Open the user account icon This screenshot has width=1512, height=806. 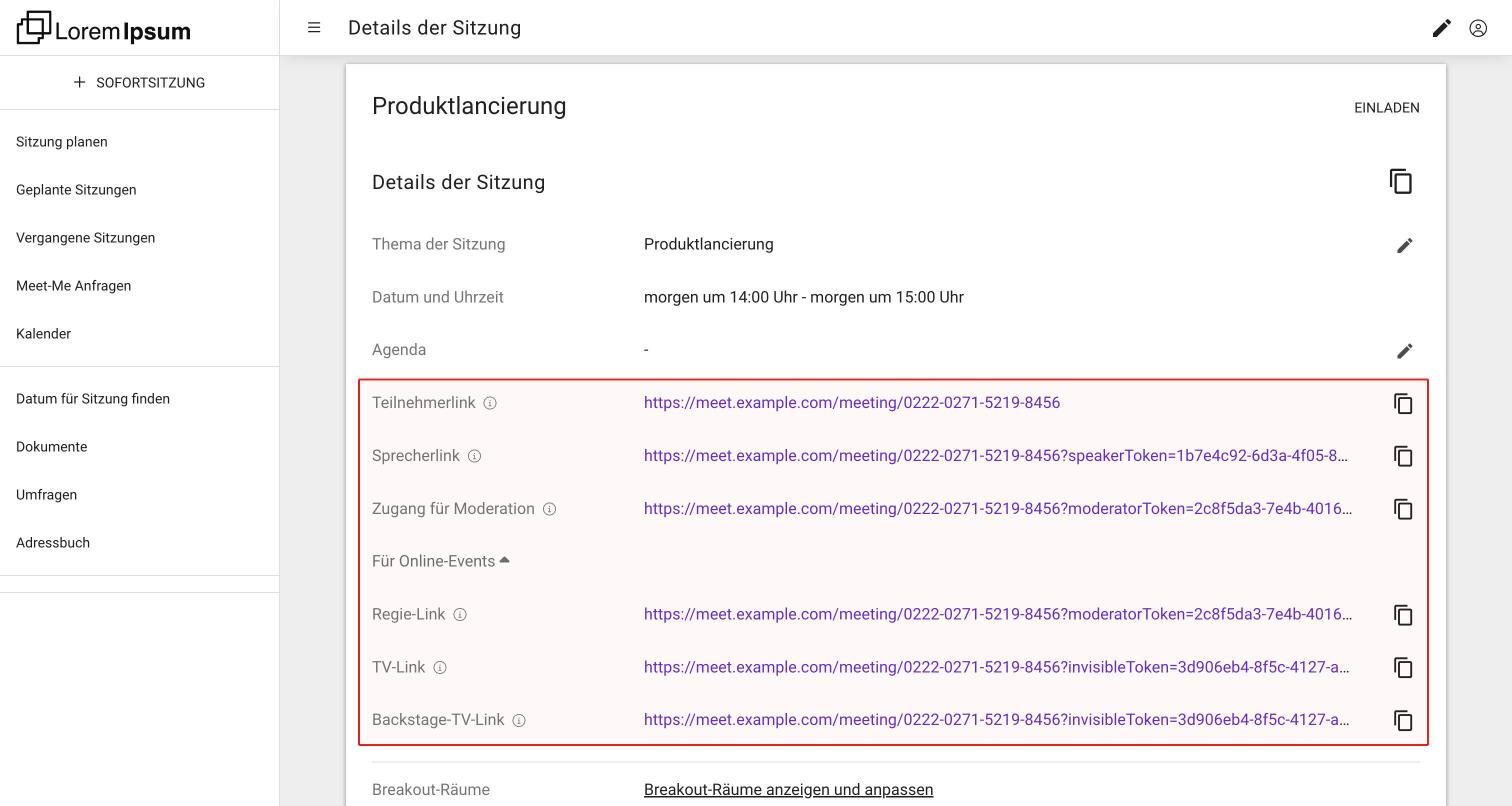[1478, 28]
